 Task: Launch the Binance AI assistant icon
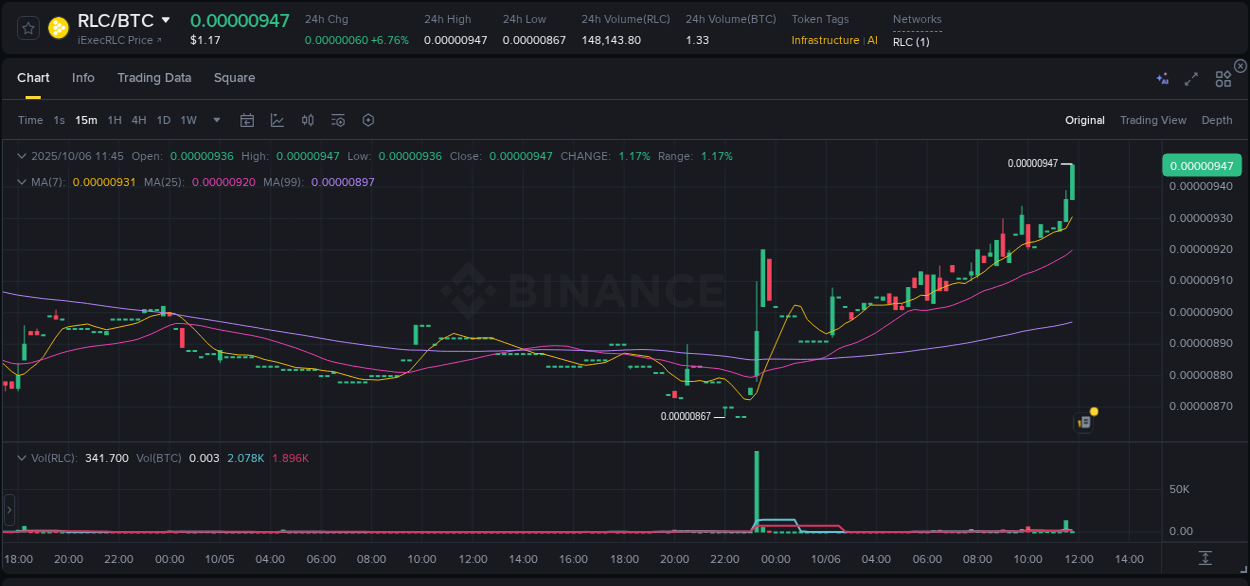pyautogui.click(x=1161, y=78)
